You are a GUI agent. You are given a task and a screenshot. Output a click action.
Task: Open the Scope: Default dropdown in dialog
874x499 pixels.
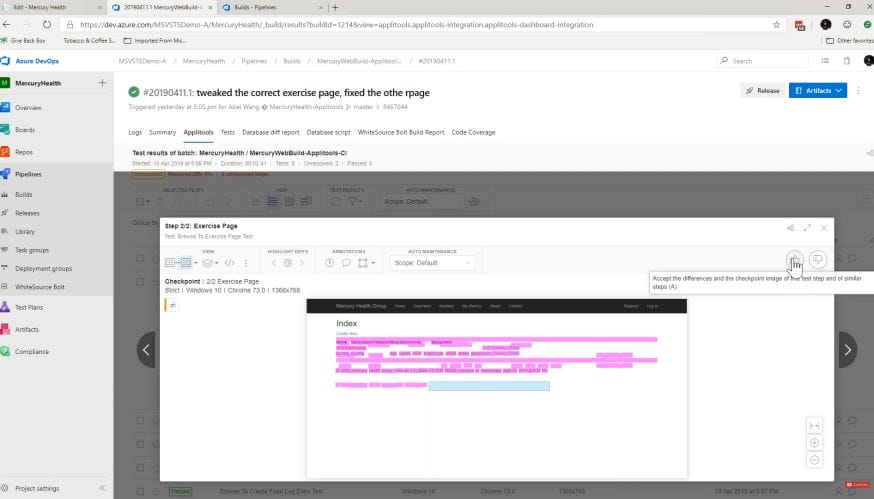tap(432, 263)
